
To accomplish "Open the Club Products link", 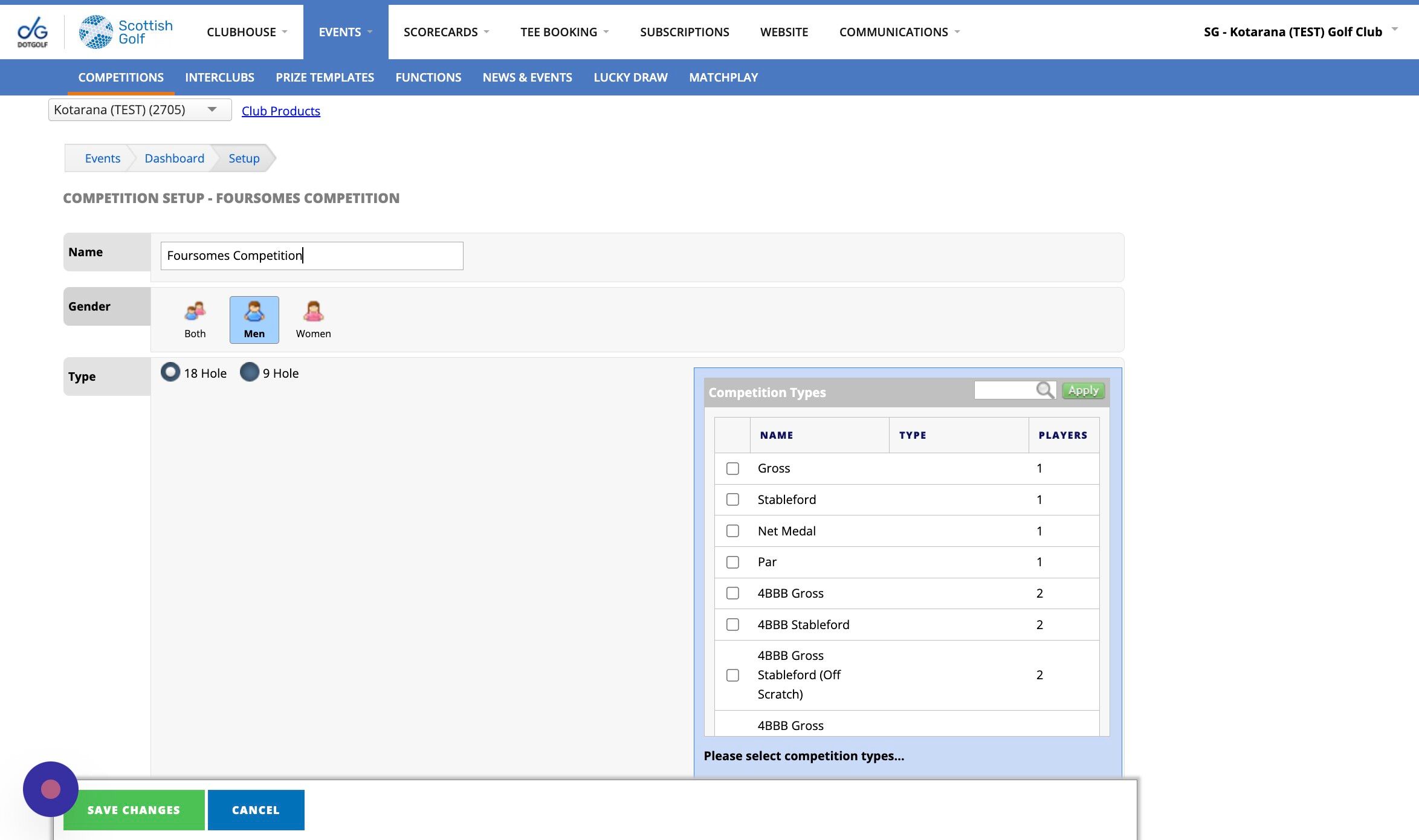I will pyautogui.click(x=281, y=111).
